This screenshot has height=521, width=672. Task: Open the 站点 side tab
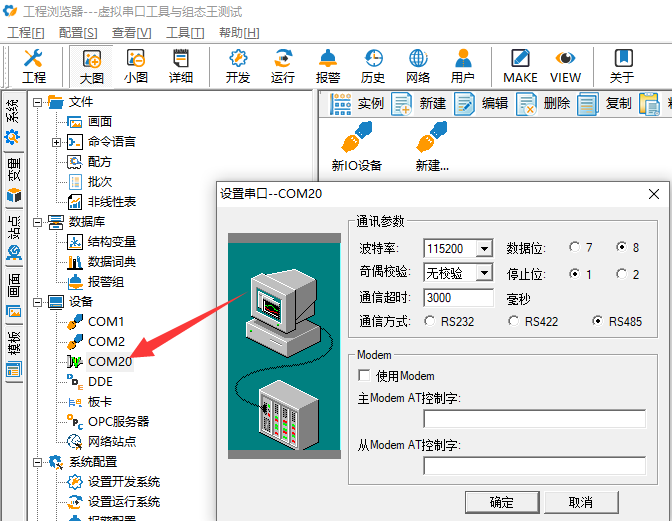[x=13, y=238]
